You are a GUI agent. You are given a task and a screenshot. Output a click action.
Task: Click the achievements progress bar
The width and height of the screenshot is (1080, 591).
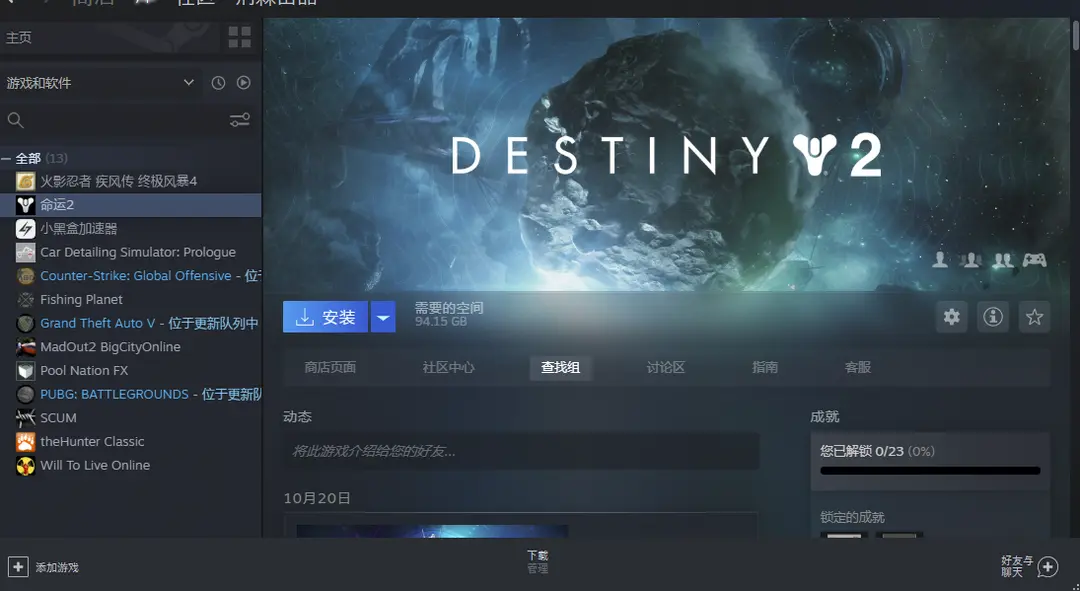[930, 471]
